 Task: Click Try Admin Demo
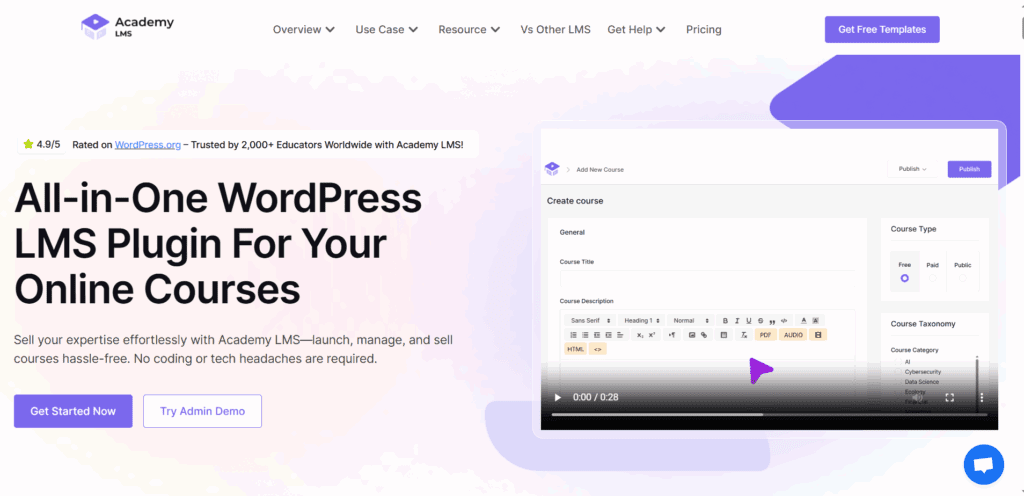(x=202, y=411)
